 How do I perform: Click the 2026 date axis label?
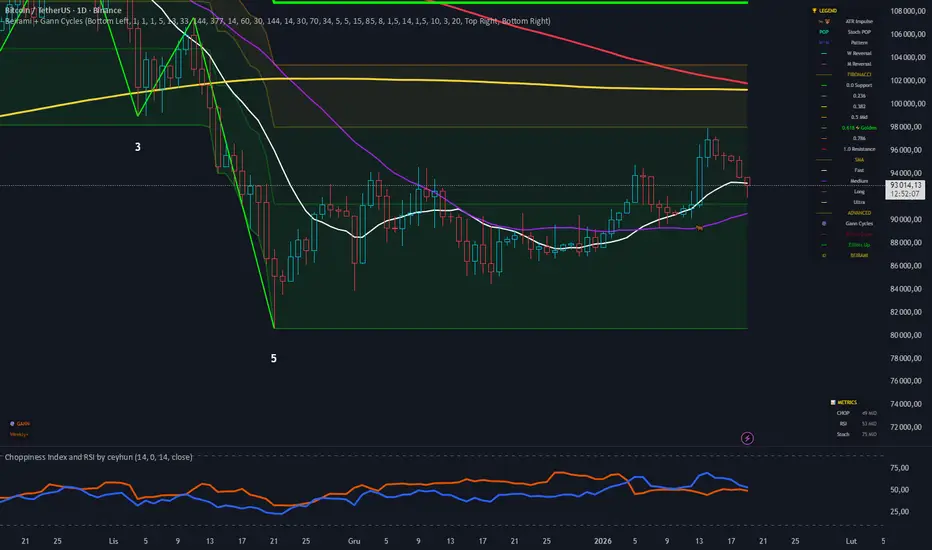(603, 541)
